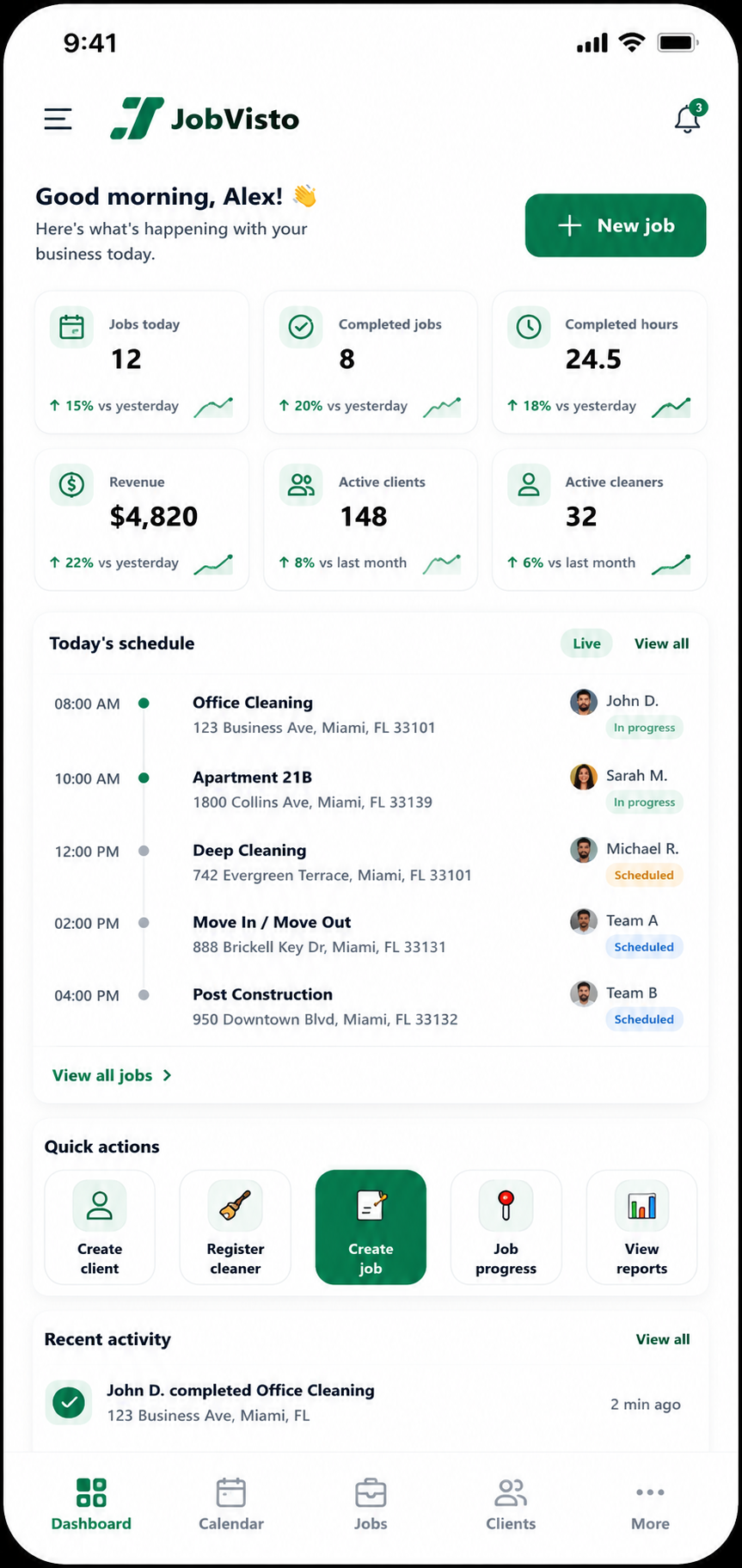Image resolution: width=742 pixels, height=1568 pixels.
Task: Click Sarah M.'s In progress status badge
Action: point(644,802)
